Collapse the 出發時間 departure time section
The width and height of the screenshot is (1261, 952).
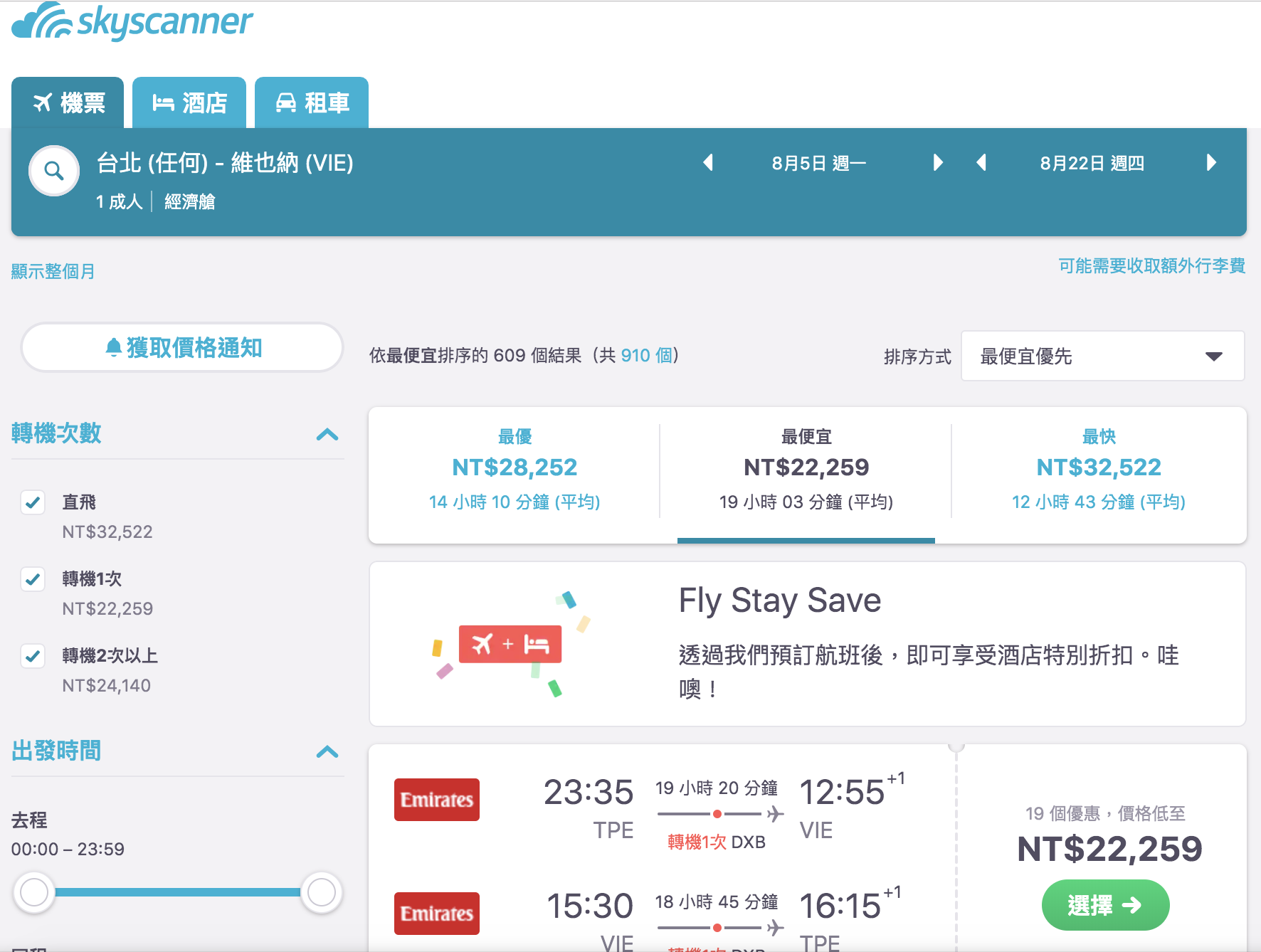pos(327,751)
